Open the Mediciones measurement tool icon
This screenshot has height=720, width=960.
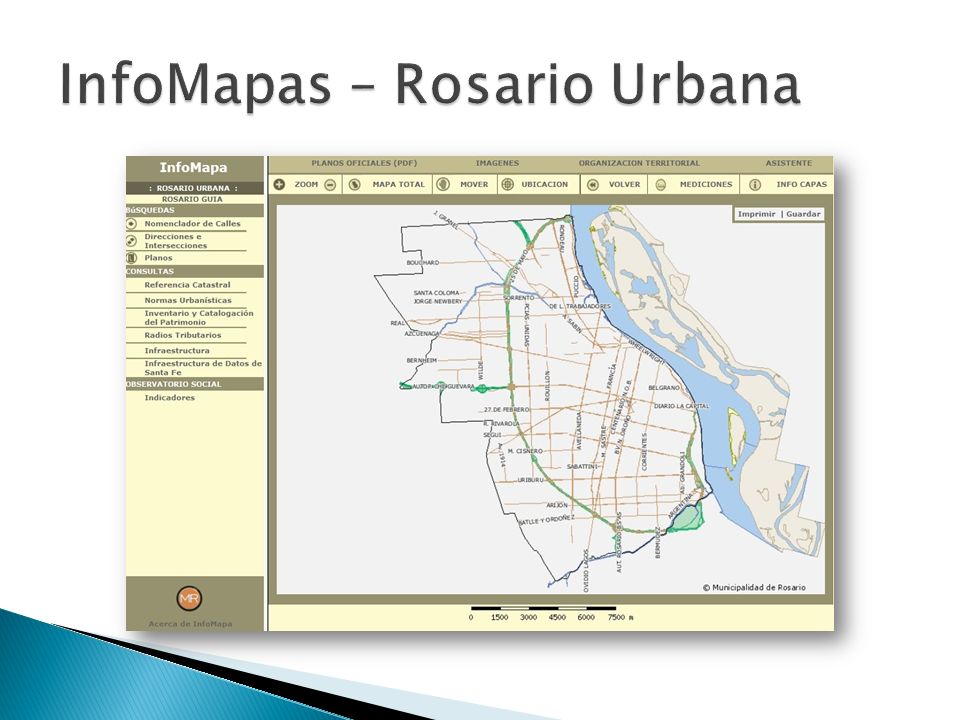(x=661, y=184)
